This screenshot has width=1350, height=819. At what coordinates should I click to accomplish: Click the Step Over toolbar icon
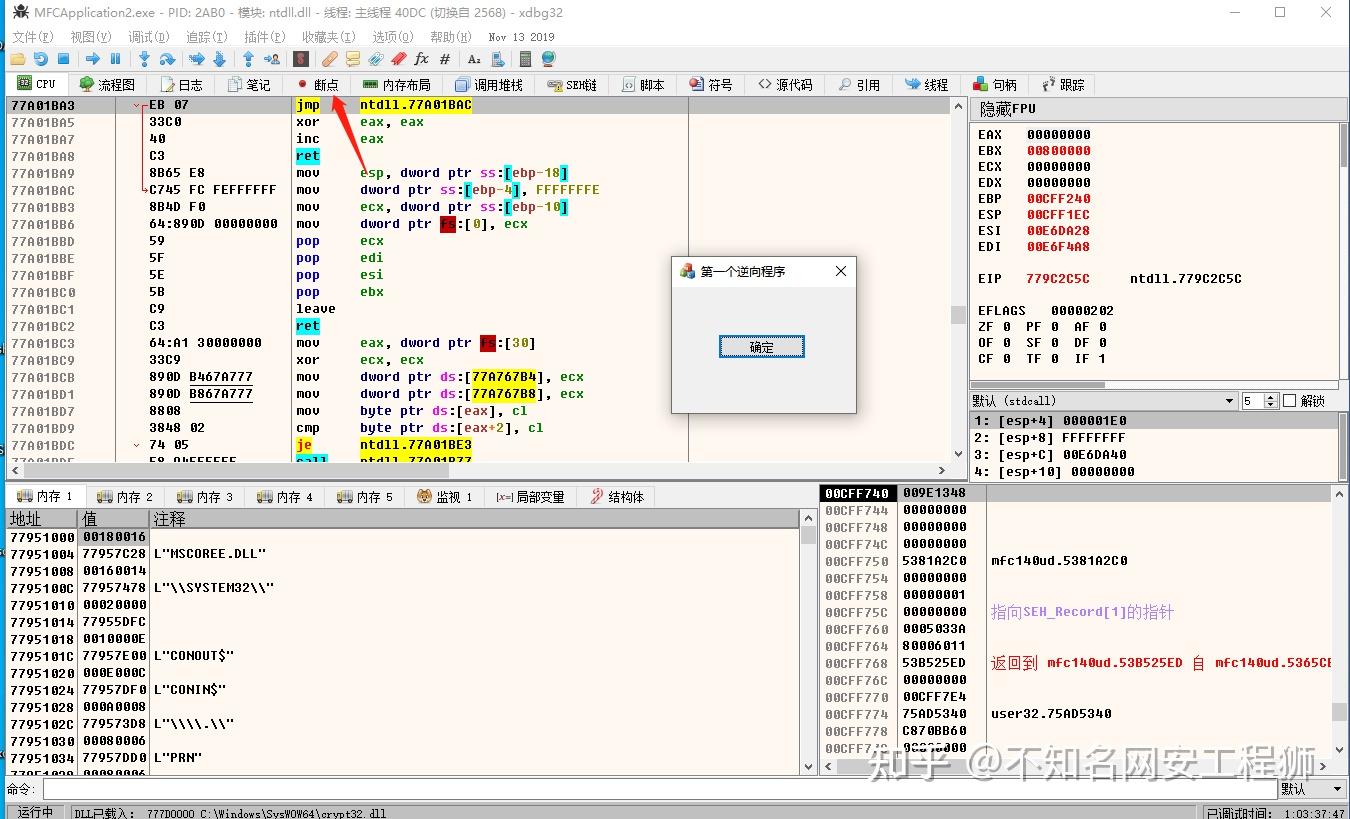167,60
